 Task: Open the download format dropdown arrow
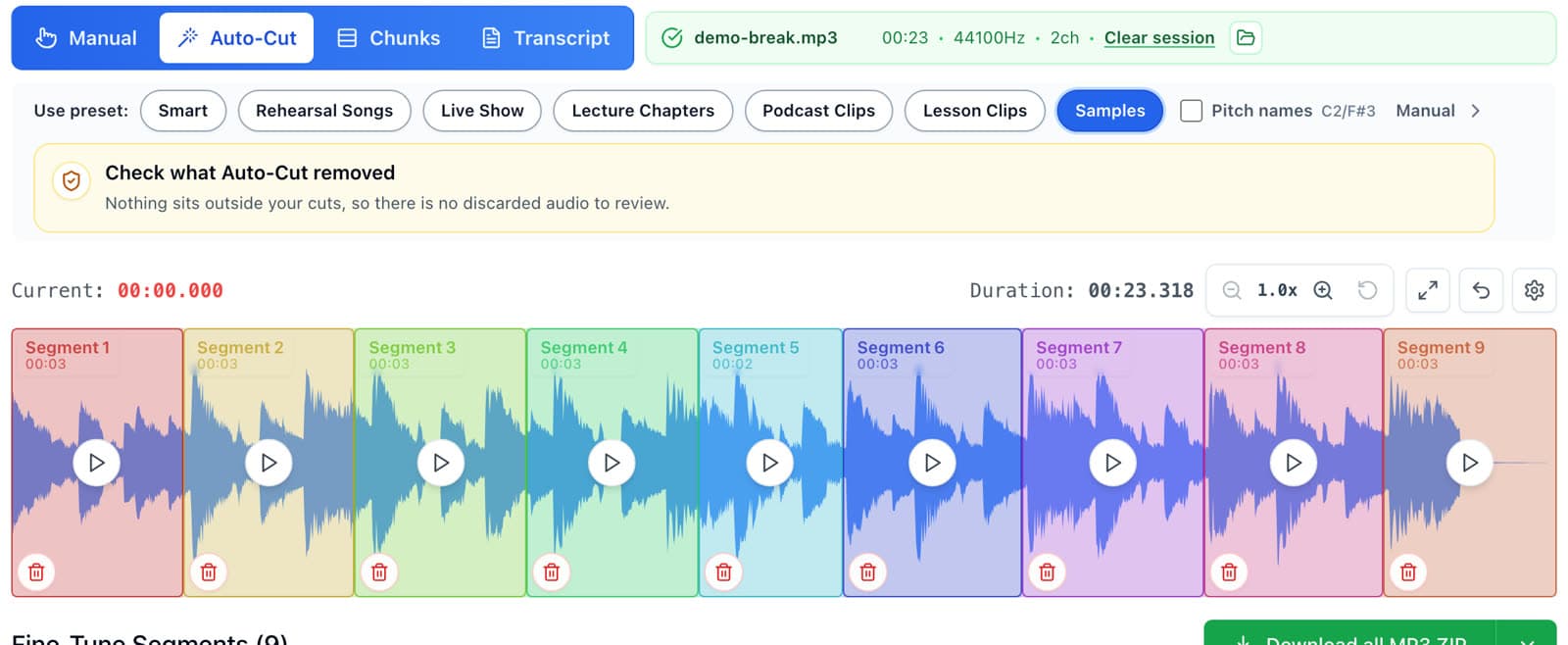tap(1527, 637)
